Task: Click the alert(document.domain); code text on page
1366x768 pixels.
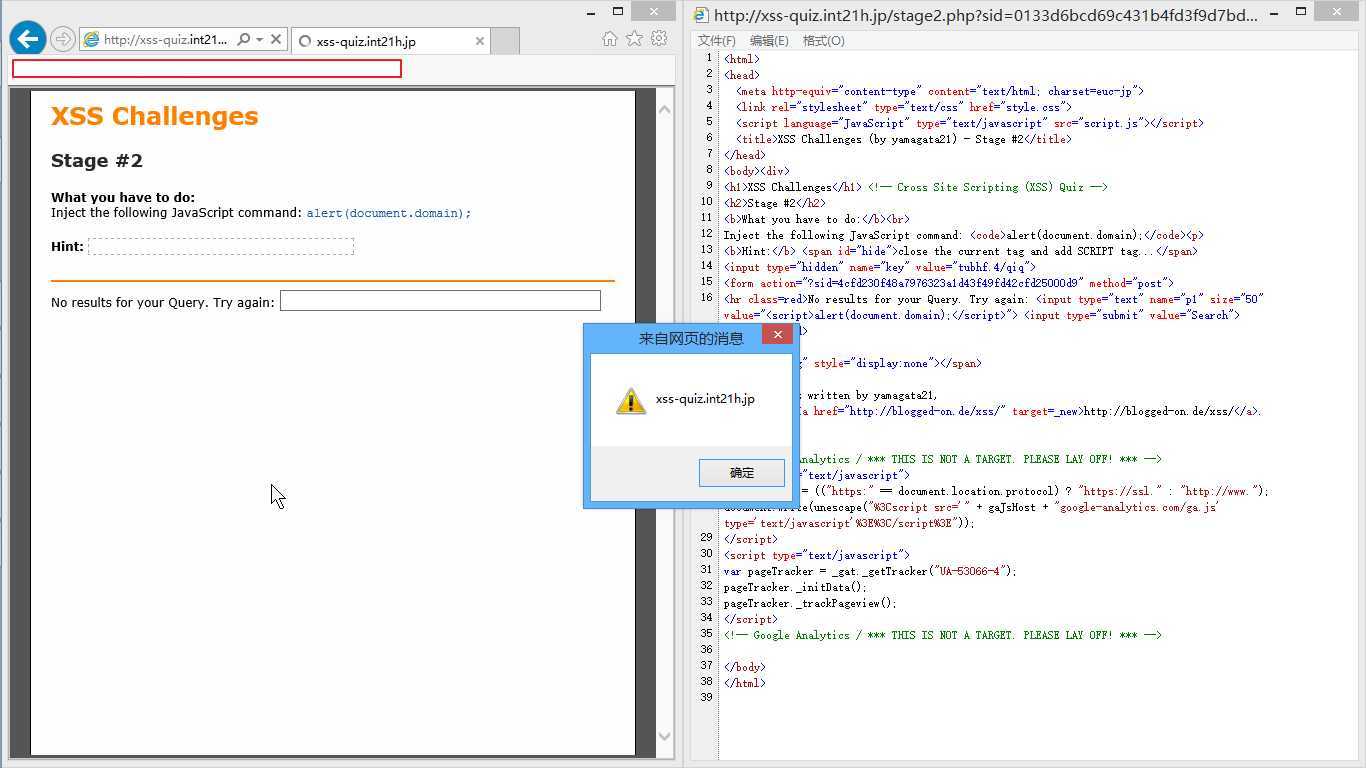Action: [x=388, y=213]
